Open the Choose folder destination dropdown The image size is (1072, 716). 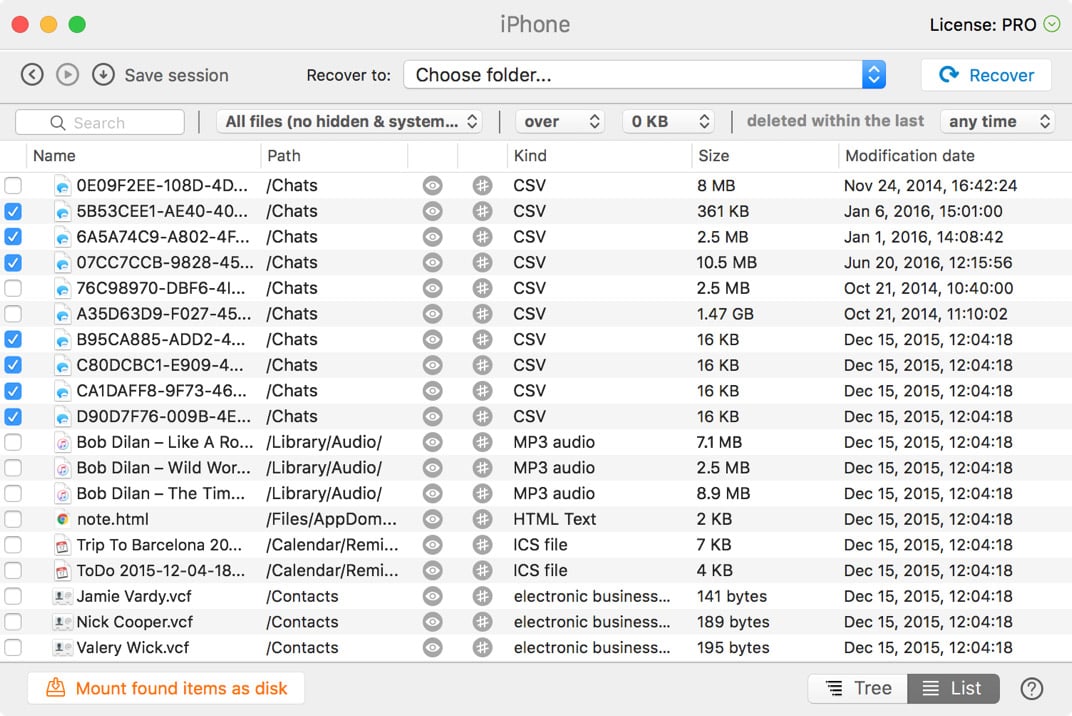click(x=644, y=75)
